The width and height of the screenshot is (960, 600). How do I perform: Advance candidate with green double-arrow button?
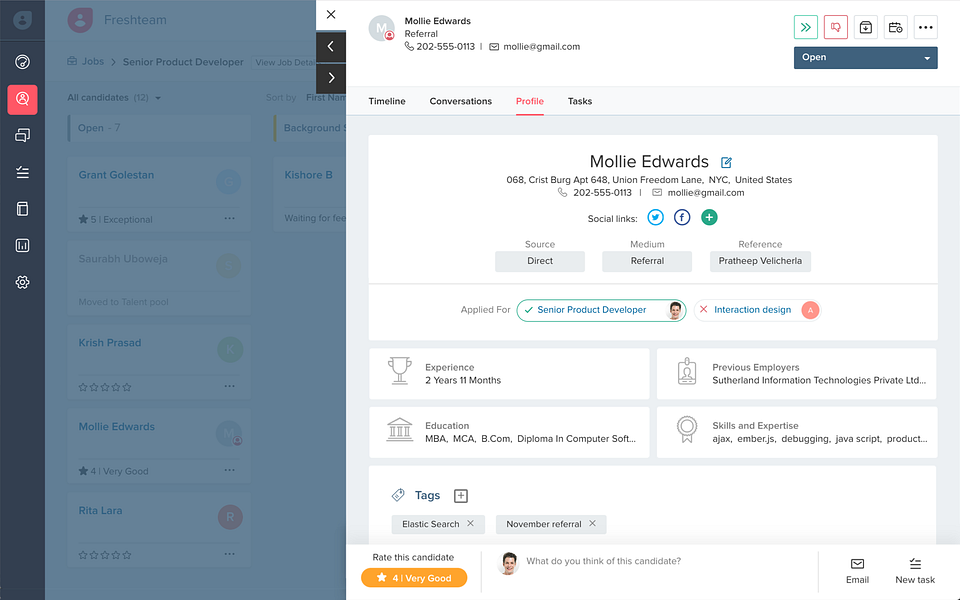click(806, 28)
